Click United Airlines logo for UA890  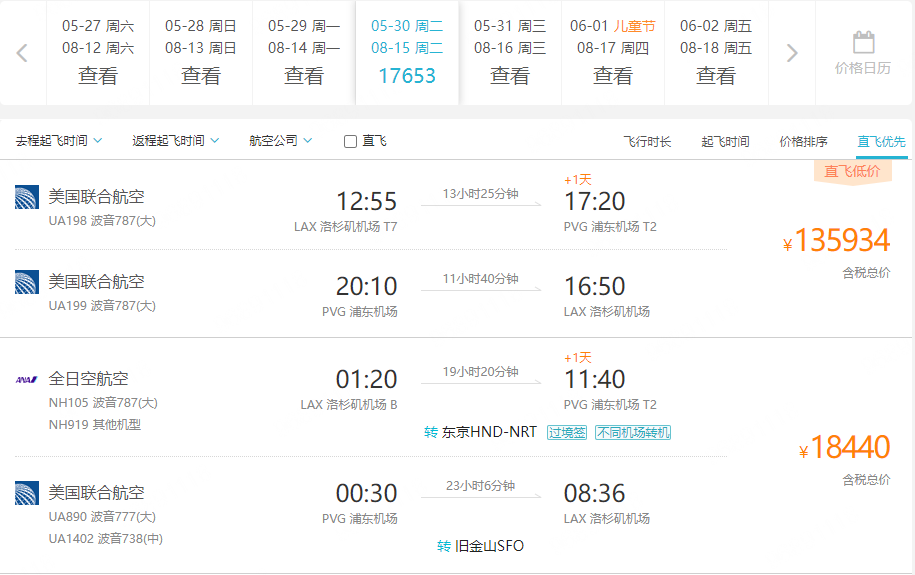click(27, 493)
